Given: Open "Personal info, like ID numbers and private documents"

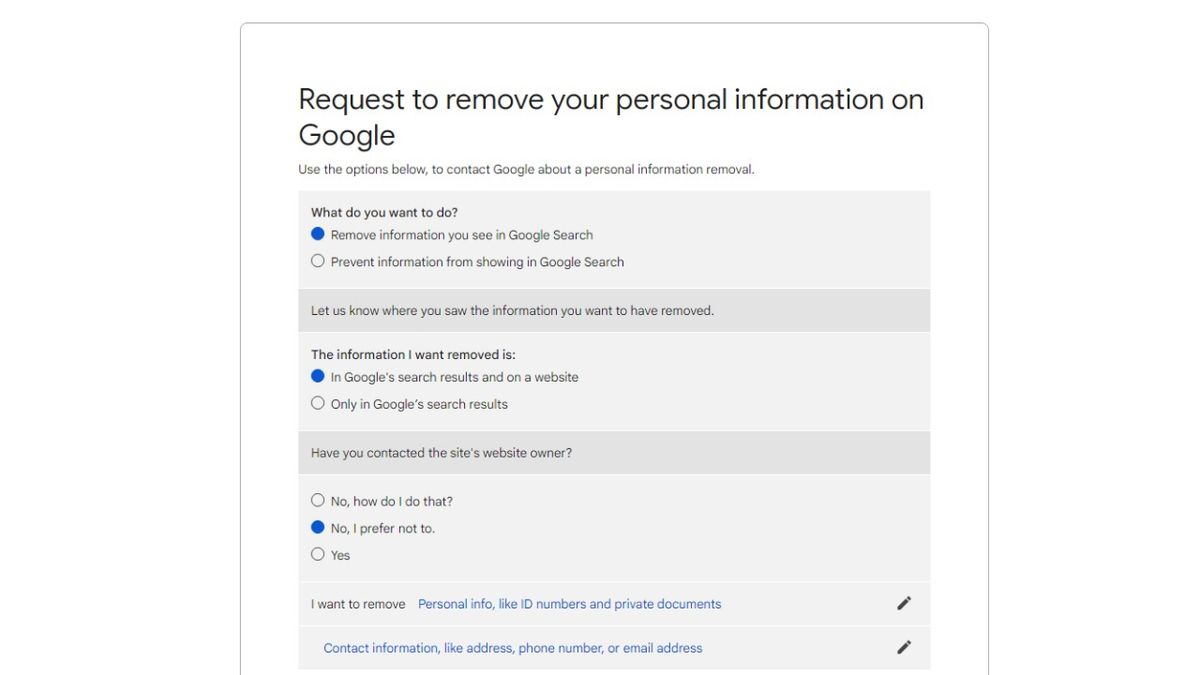Looking at the screenshot, I should (x=569, y=603).
